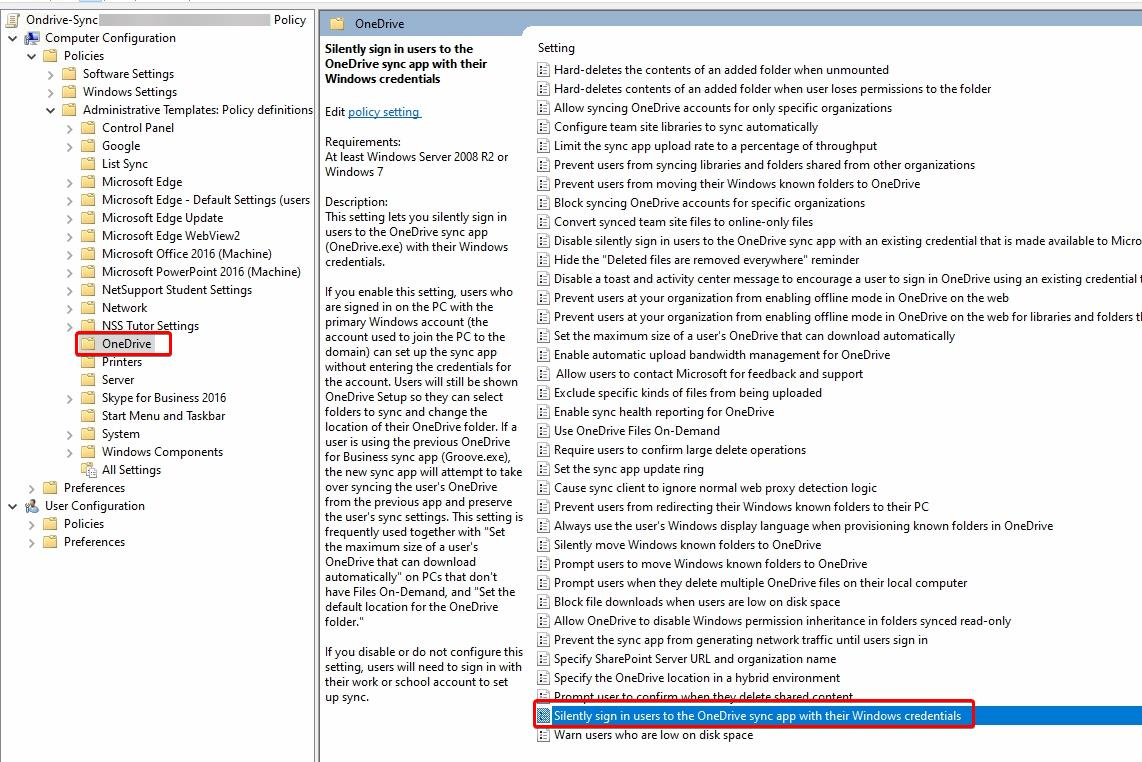Expand the Software Settings node
This screenshot has width=1142, height=762.
(50, 74)
